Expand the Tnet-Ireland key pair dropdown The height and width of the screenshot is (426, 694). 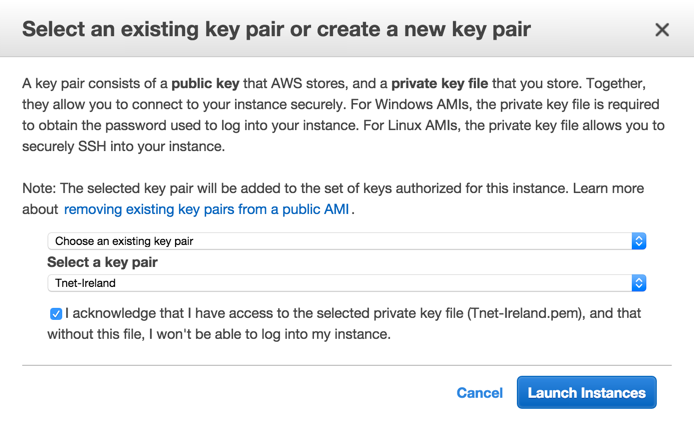pyautogui.click(x=340, y=283)
